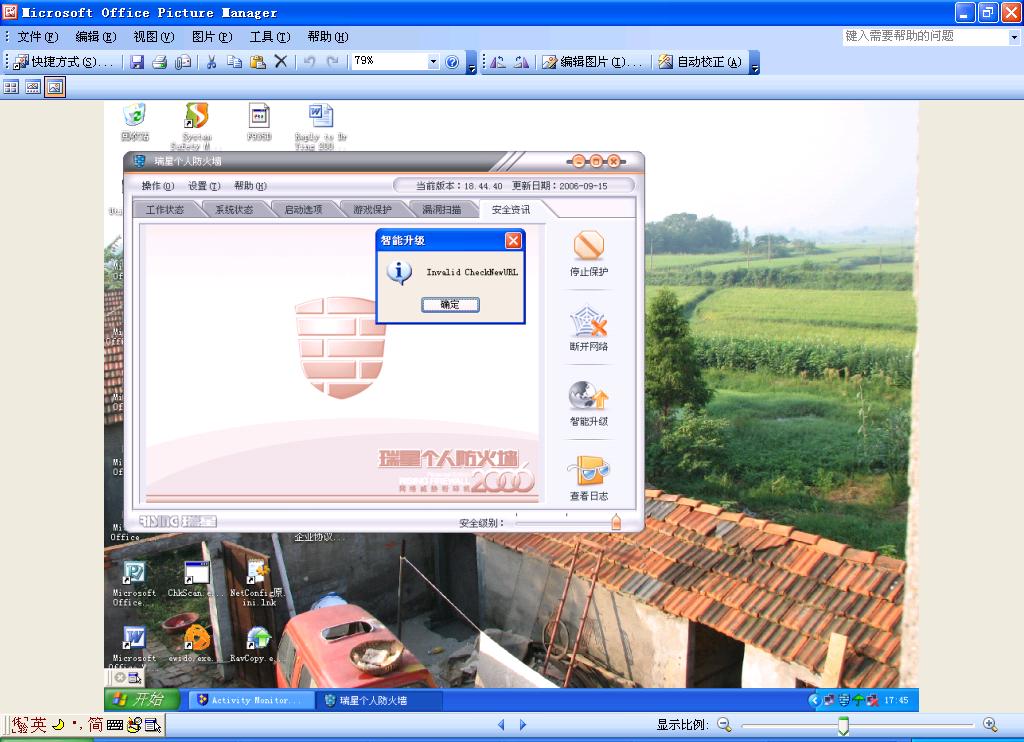Expand the zoom percentage dropdown arrow
The height and width of the screenshot is (742, 1024).
[x=433, y=62]
